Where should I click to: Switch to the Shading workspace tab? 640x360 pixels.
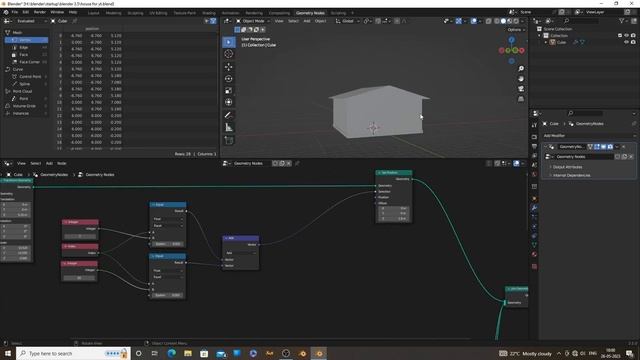(x=209, y=13)
